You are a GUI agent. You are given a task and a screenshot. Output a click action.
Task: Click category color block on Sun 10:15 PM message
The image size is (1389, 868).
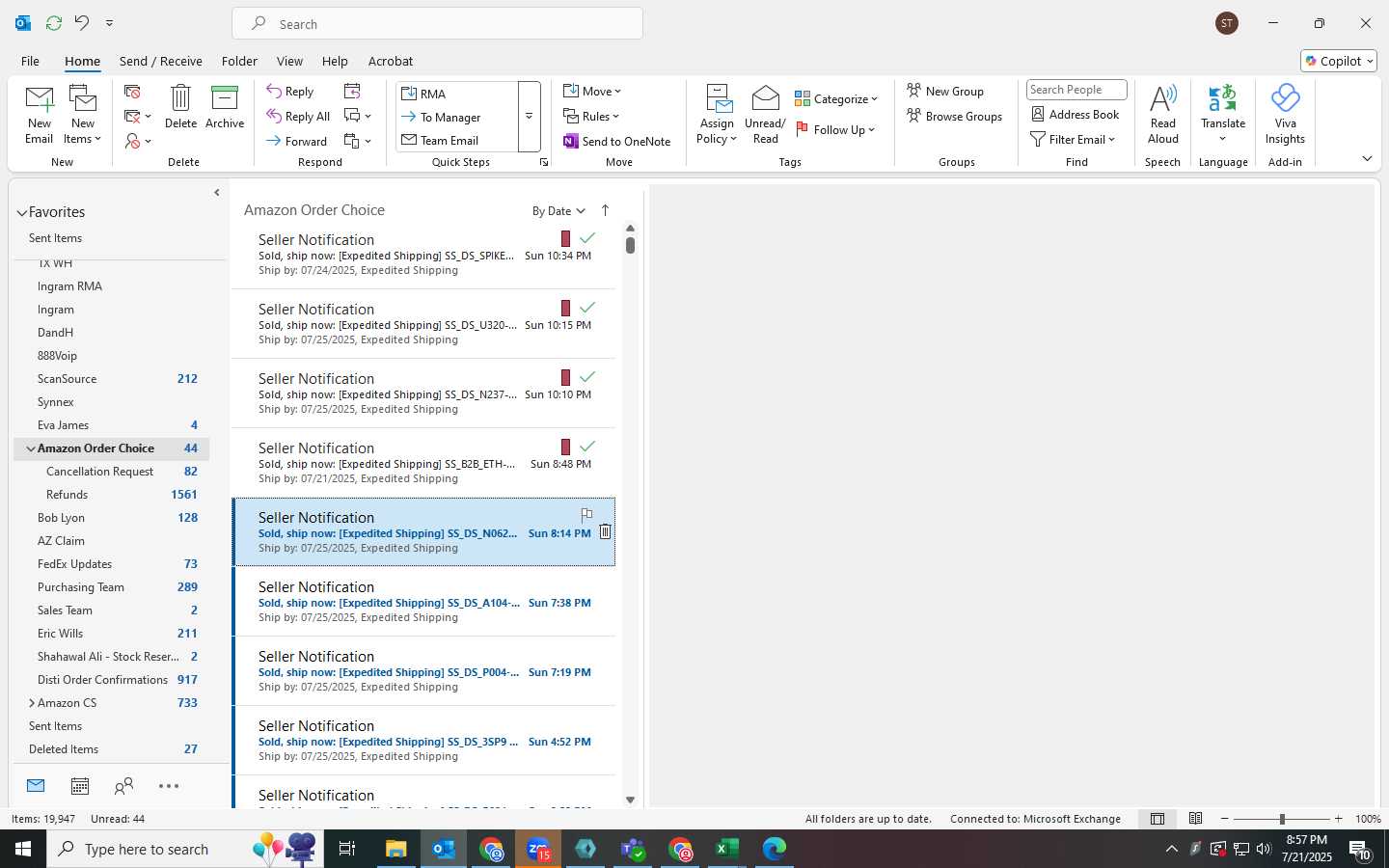(565, 308)
